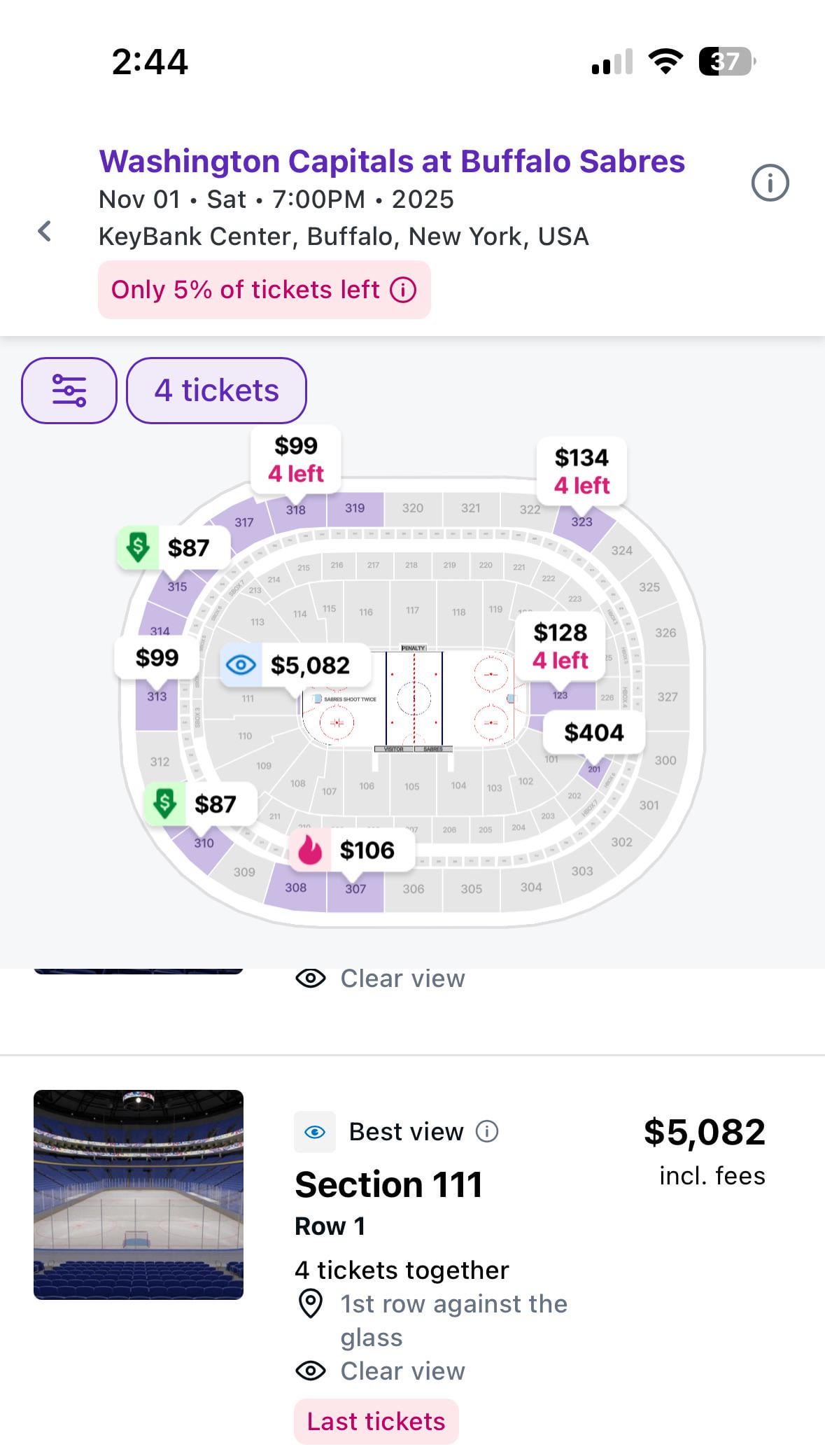Select section 319 on the seat map
825x1456 pixels.
pyautogui.click(x=355, y=509)
